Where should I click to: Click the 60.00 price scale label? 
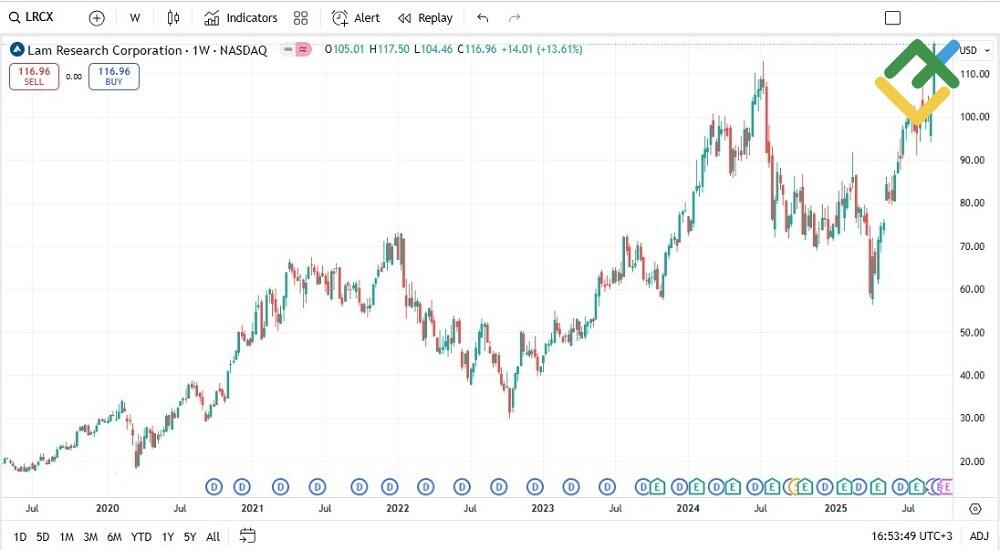coord(974,289)
